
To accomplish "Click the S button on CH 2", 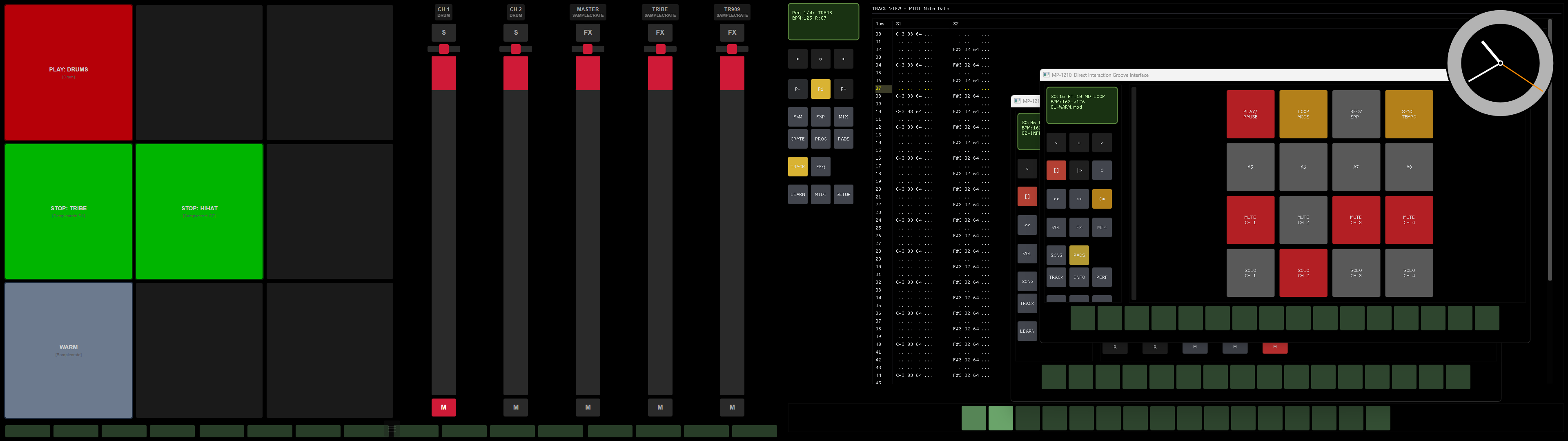I will tap(516, 32).
